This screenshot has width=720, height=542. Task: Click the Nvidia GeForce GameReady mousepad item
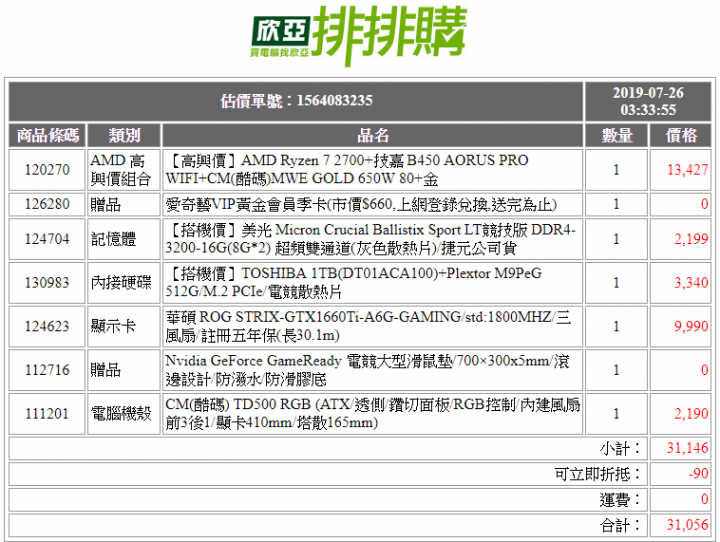(367, 370)
